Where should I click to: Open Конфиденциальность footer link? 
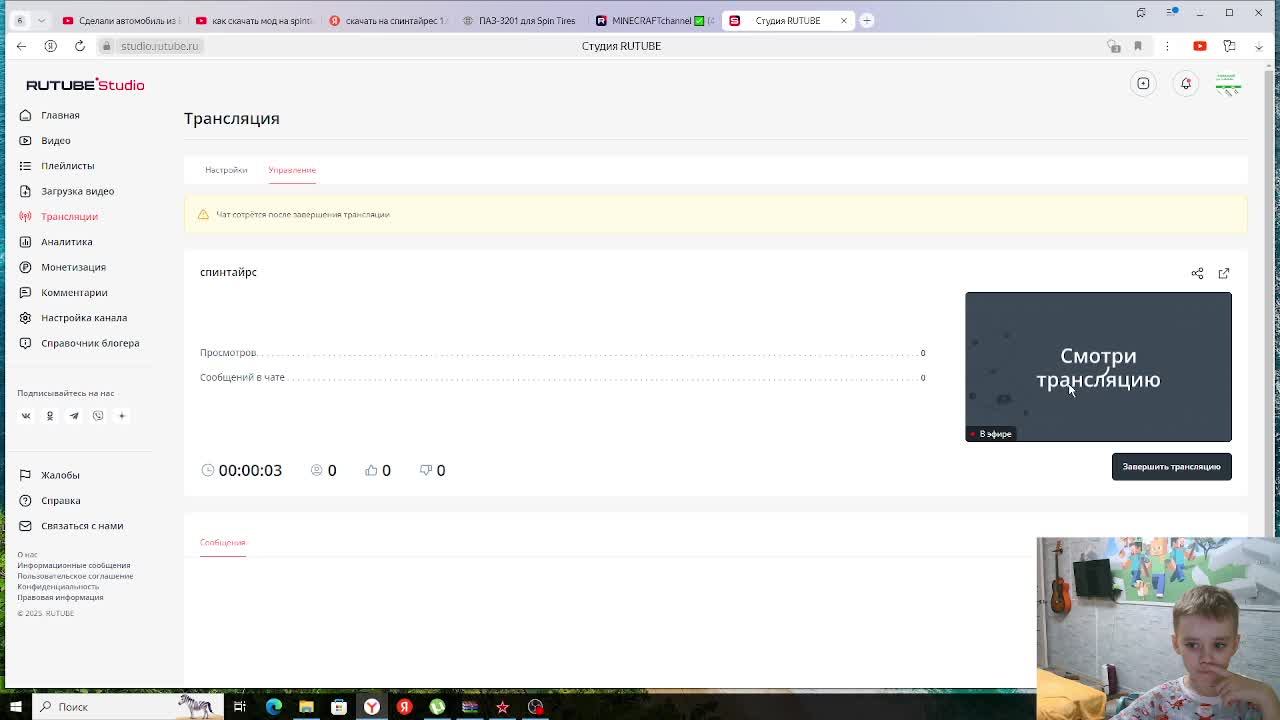pos(58,587)
